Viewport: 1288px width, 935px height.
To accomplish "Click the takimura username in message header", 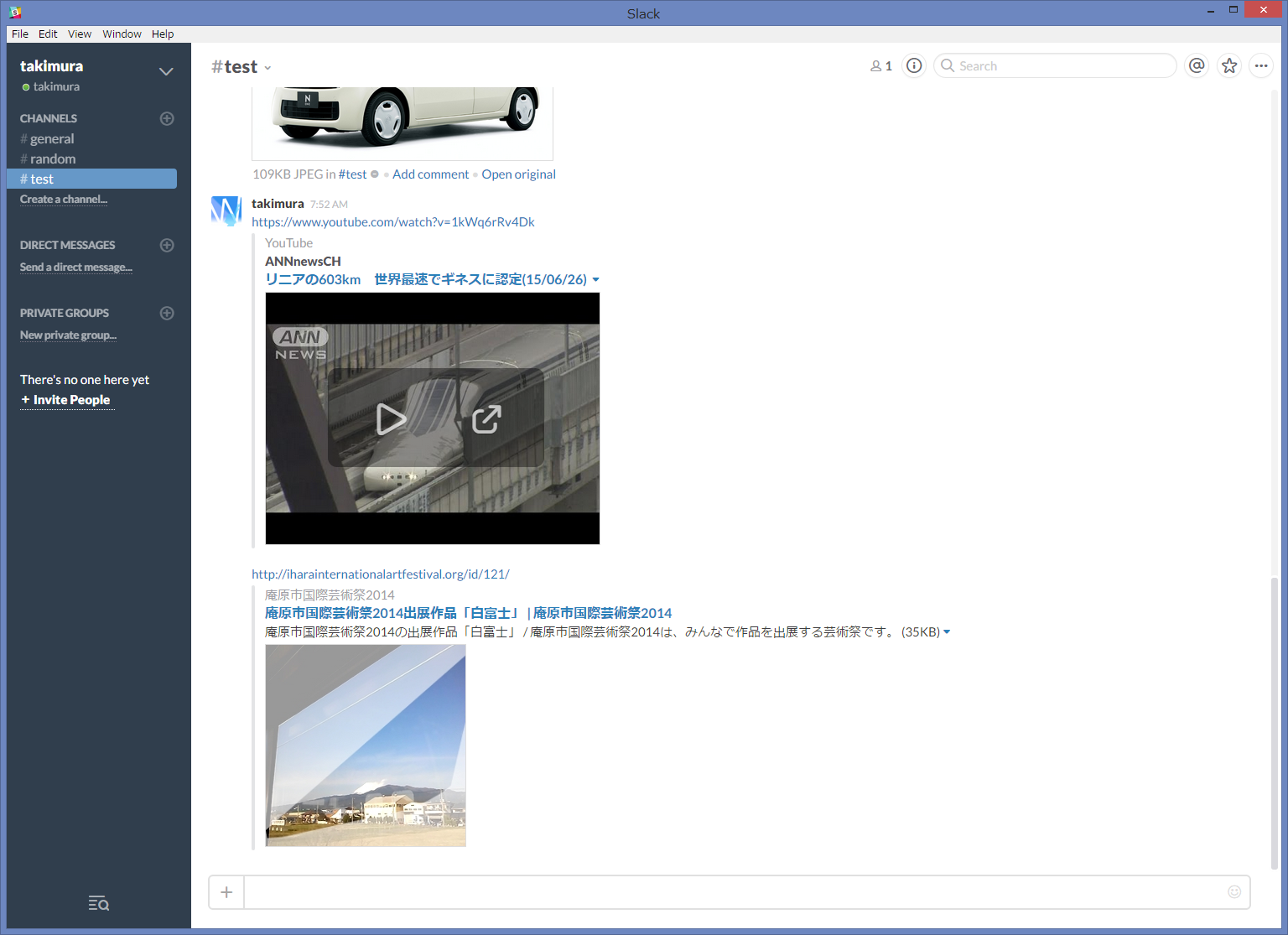I will coord(278,204).
